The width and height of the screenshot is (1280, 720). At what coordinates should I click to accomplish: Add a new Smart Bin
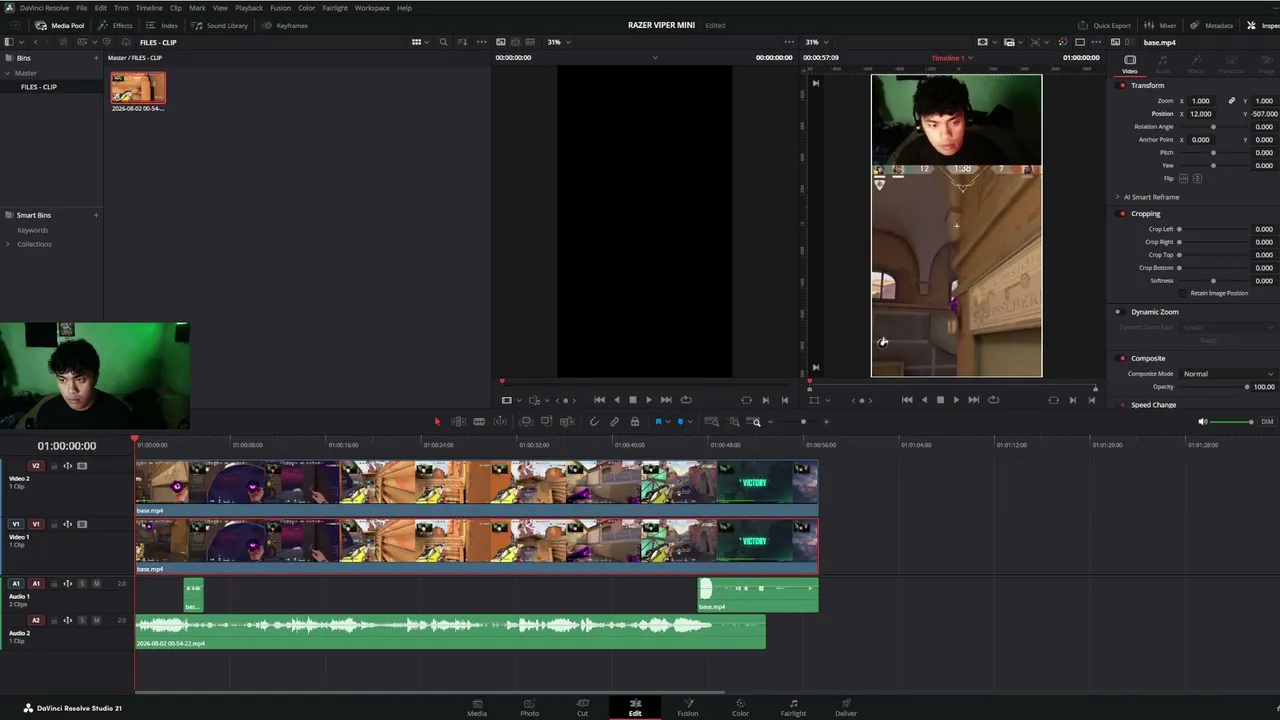[x=96, y=215]
